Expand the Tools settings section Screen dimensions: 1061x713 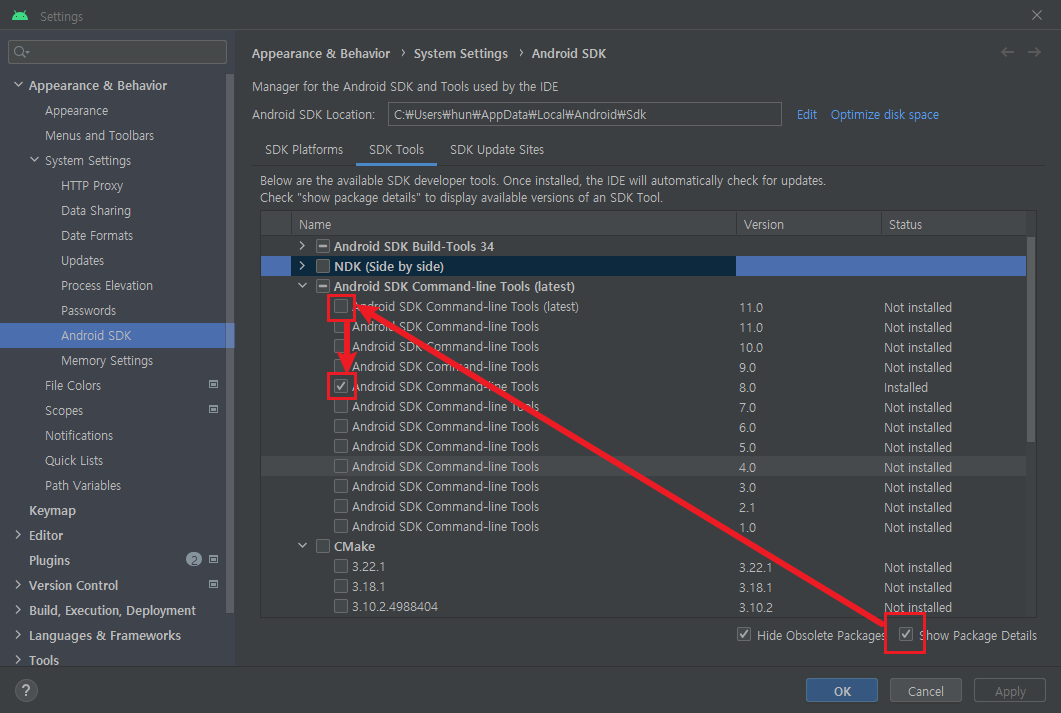click(18, 660)
